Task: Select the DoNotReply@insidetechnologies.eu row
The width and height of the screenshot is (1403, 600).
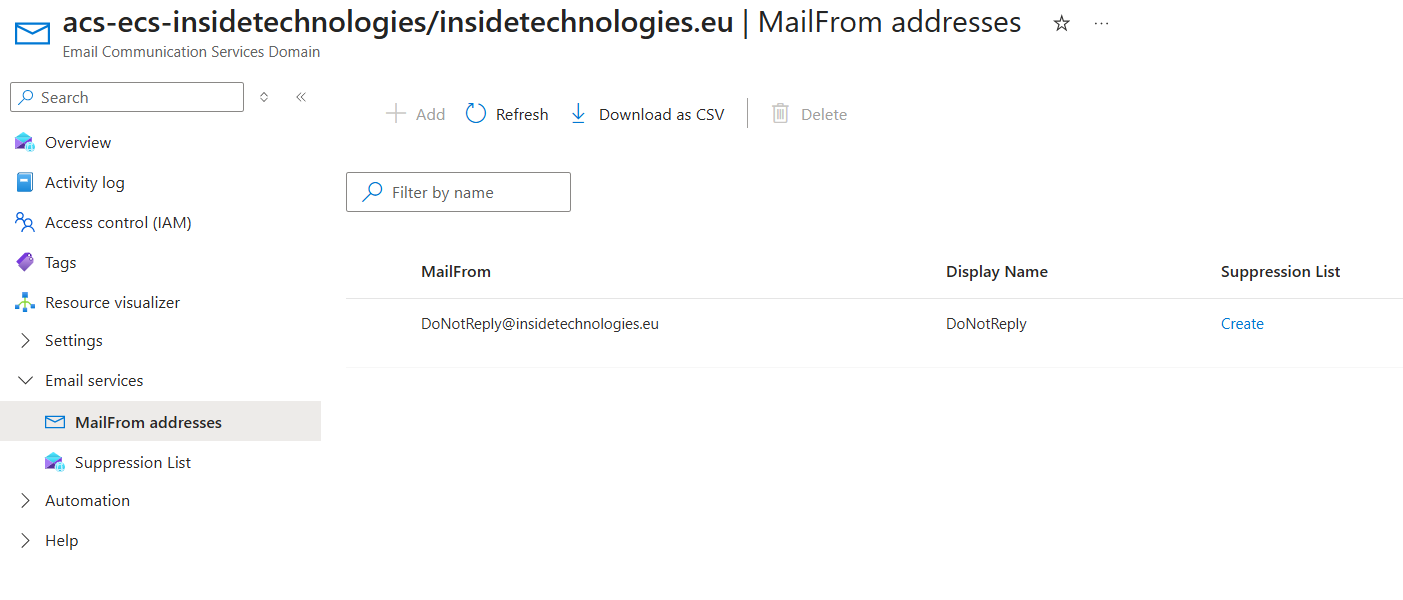Action: [x=540, y=324]
